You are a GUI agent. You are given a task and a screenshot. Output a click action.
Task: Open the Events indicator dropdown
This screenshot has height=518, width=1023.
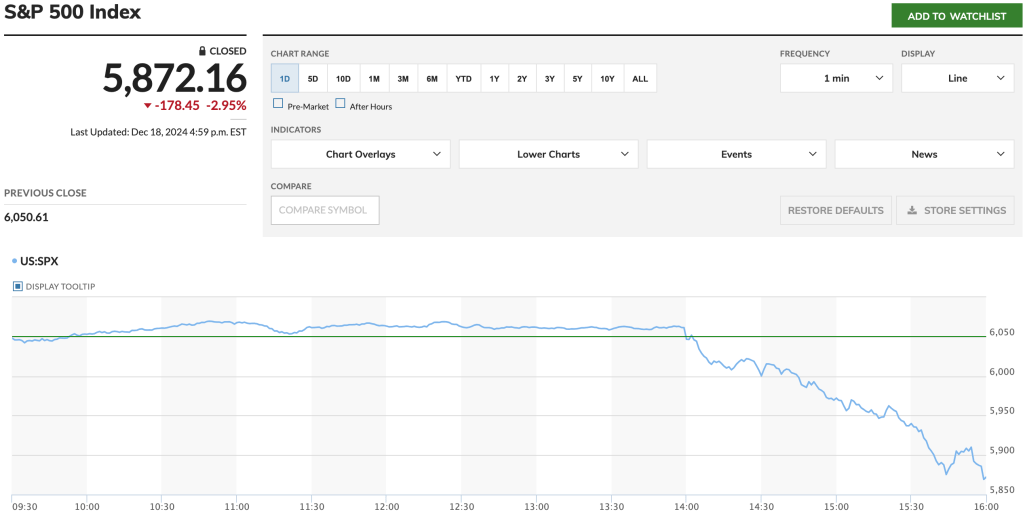tap(736, 154)
